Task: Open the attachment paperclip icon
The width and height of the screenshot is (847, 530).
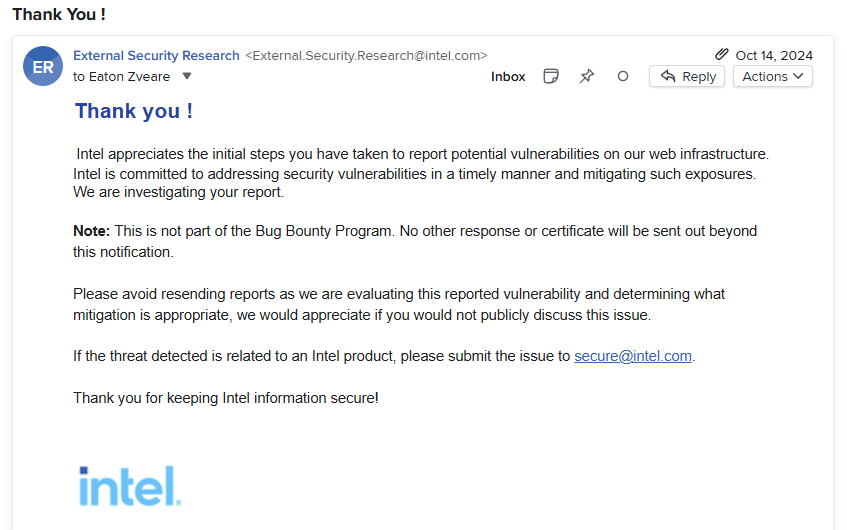Action: coord(721,55)
